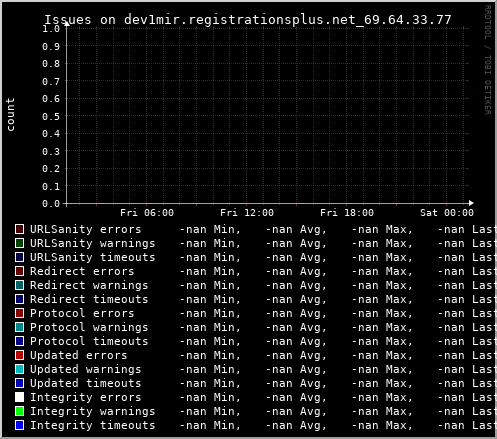Select the Protocol timeouts legend label
Image resolution: width=497 pixels, height=439 pixels.
point(89,341)
